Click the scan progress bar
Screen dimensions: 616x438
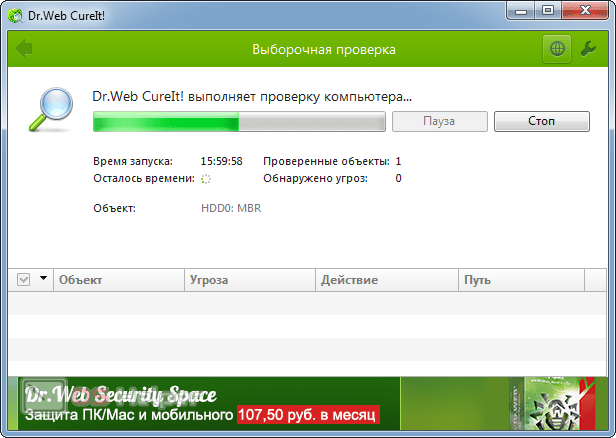[239, 121]
